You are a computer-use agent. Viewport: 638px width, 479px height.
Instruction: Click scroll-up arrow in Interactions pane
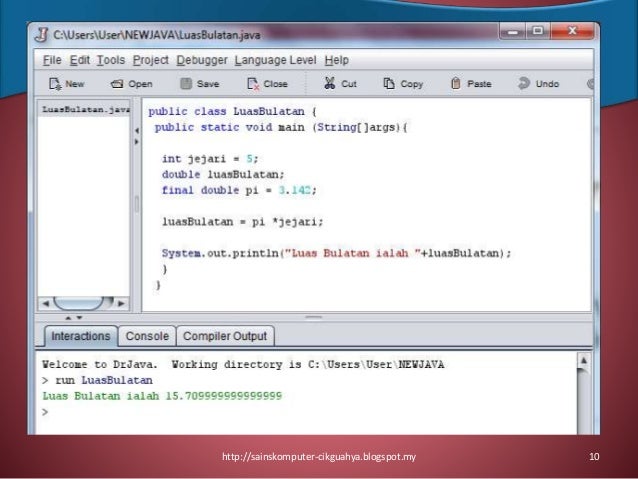[584, 361]
